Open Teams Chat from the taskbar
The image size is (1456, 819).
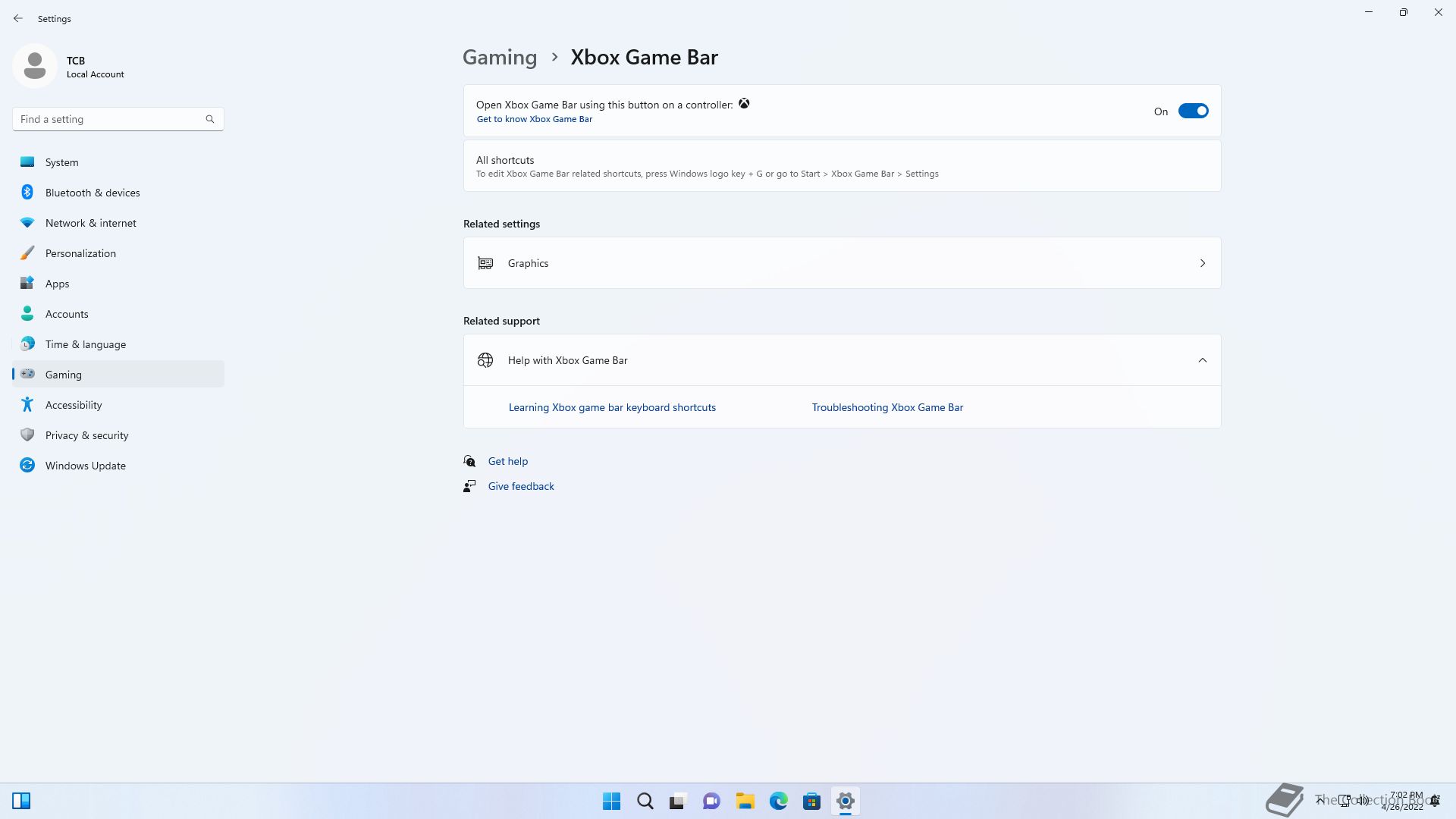(x=711, y=801)
